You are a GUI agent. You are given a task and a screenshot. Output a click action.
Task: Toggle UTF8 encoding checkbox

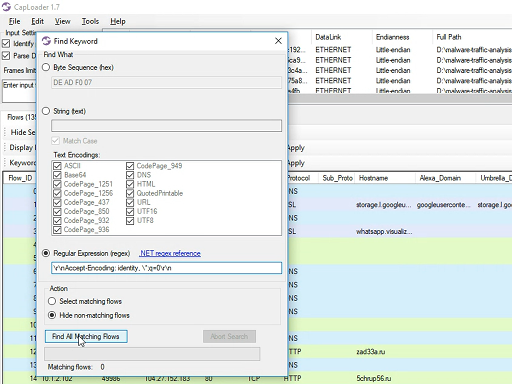(x=130, y=220)
